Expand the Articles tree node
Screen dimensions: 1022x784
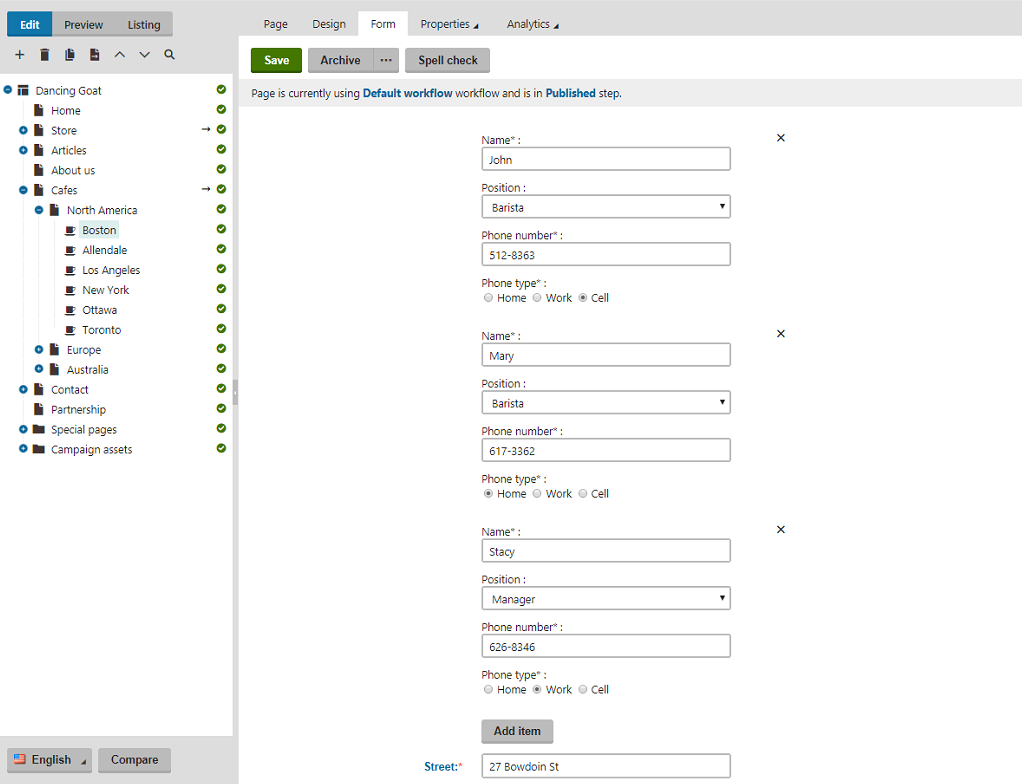pyautogui.click(x=23, y=150)
